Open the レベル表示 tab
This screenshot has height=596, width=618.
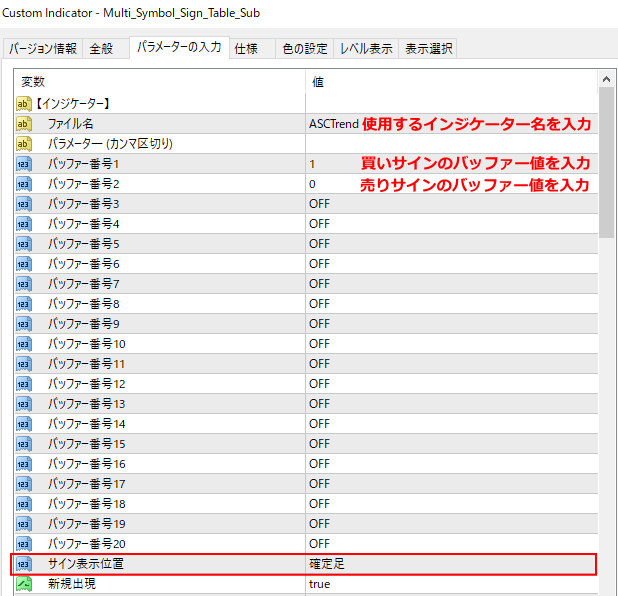pyautogui.click(x=366, y=48)
